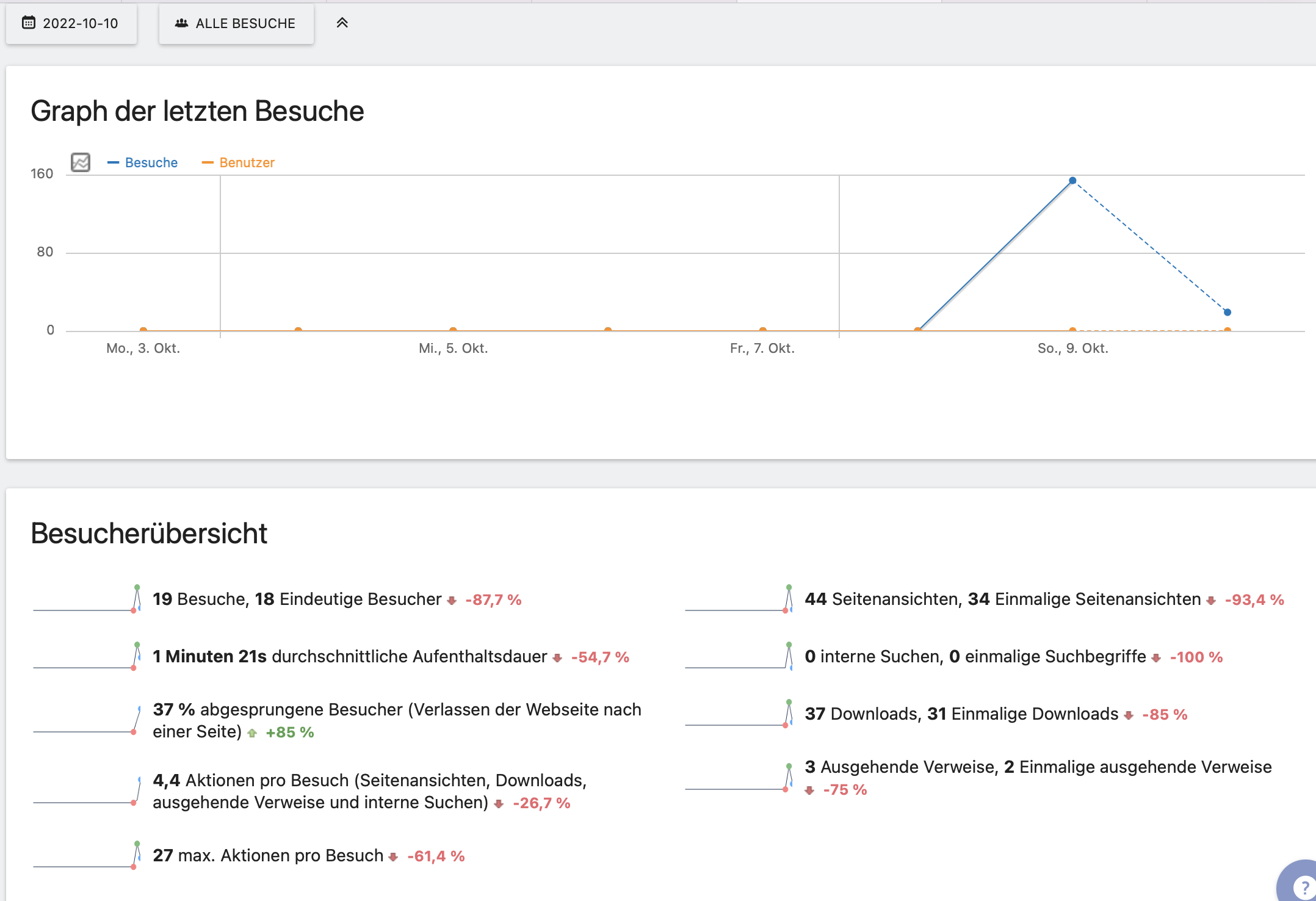The image size is (1316, 901).
Task: Click the metrics picker chart icon
Action: [81, 162]
